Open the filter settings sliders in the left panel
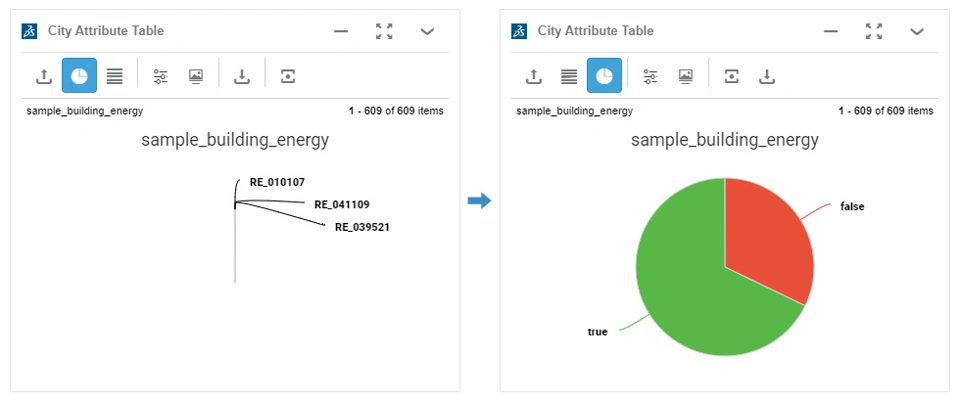 point(160,76)
